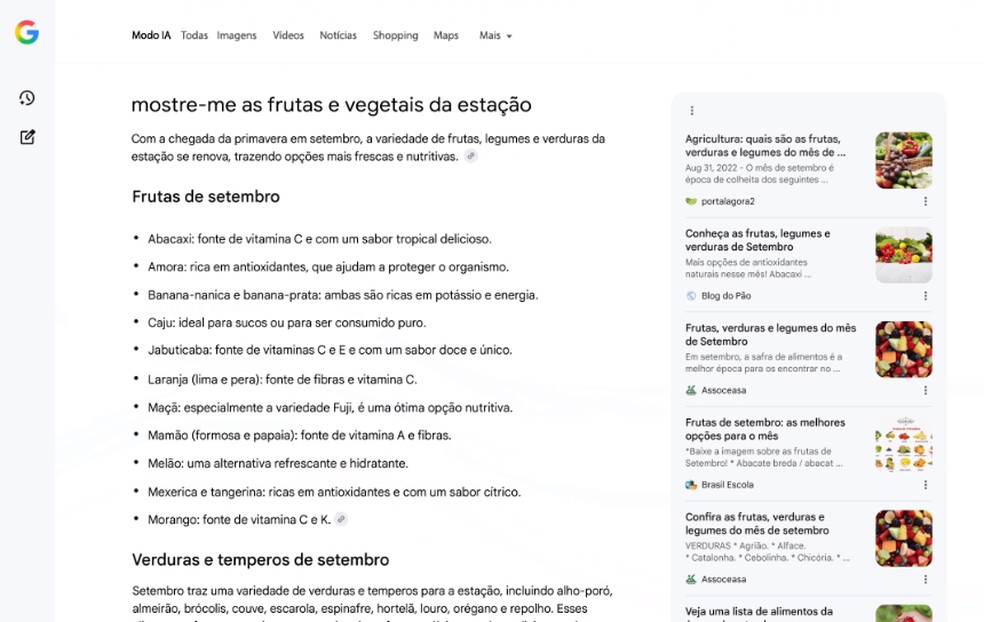Image resolution: width=984 pixels, height=622 pixels.
Task: Select the Shopping tab
Action: coord(395,35)
